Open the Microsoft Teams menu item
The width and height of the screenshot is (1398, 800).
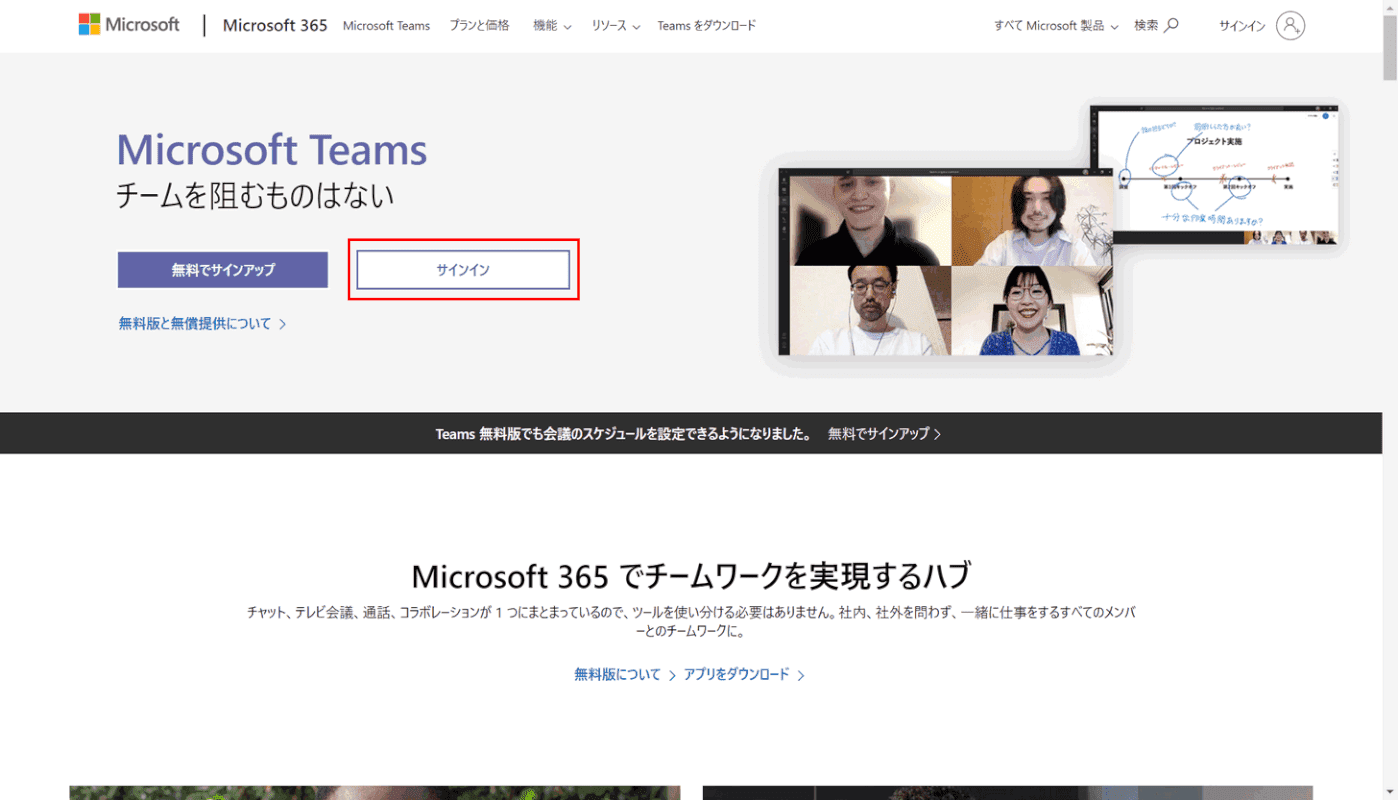pos(386,26)
